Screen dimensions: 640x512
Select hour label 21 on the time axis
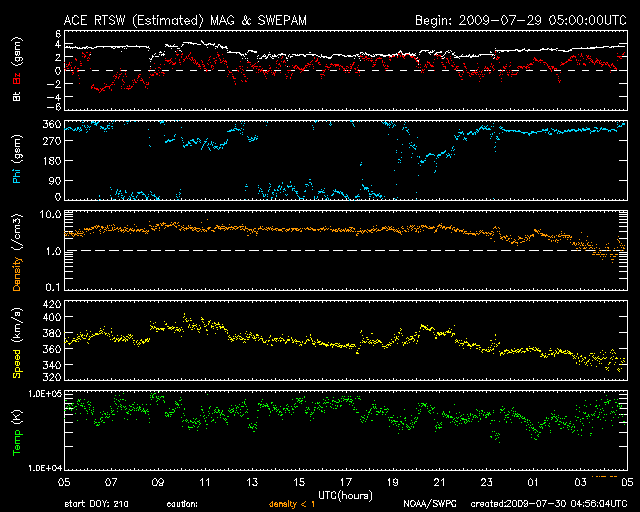pos(440,483)
